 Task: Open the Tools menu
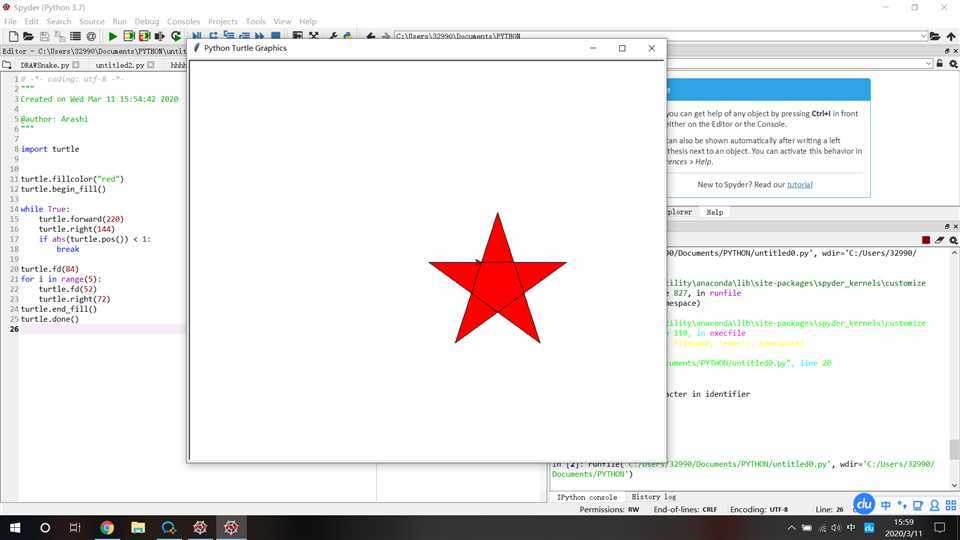coord(256,21)
